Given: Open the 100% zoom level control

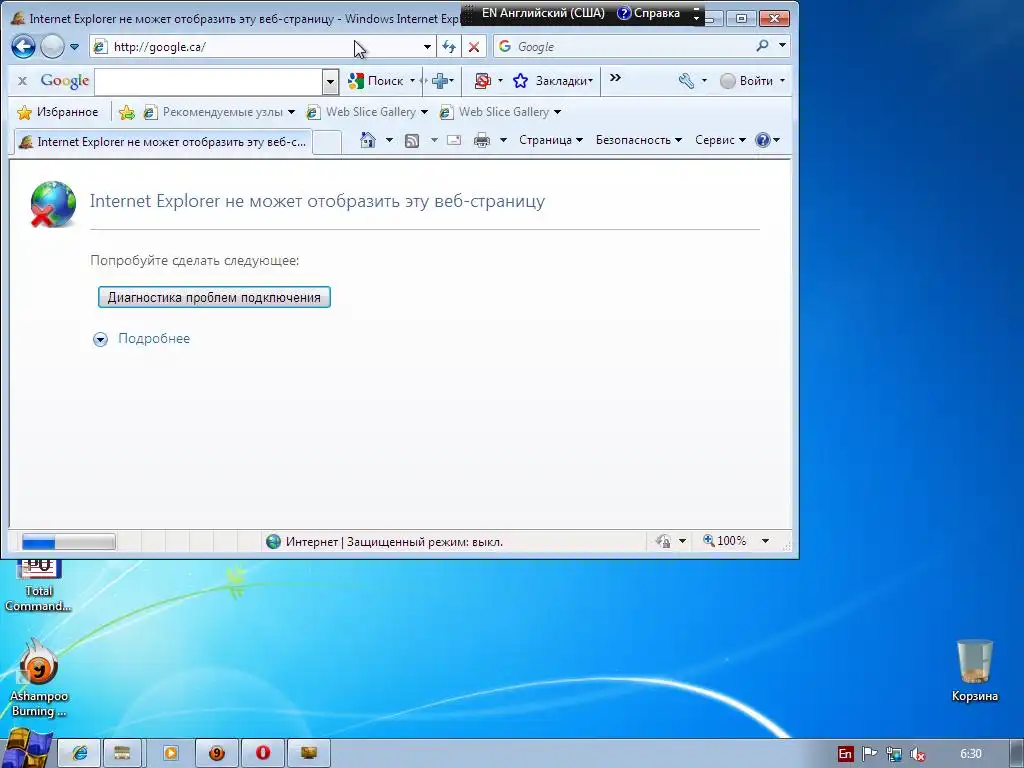Looking at the screenshot, I should (724, 541).
